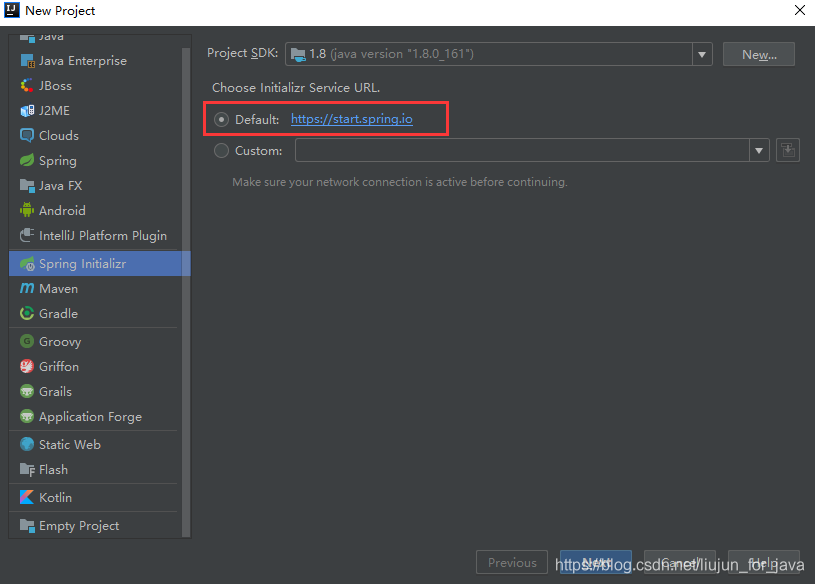Select the 'Flash' list entry text

54,469
